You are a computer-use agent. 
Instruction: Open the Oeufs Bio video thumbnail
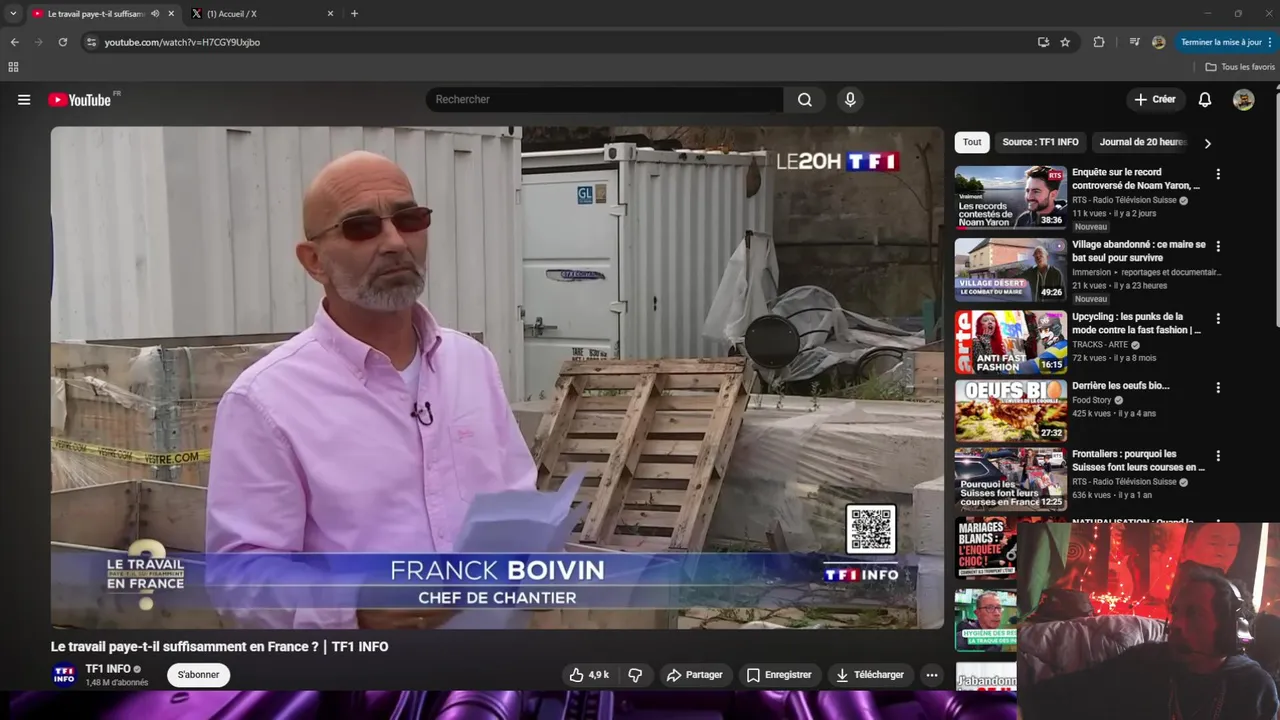[1010, 411]
